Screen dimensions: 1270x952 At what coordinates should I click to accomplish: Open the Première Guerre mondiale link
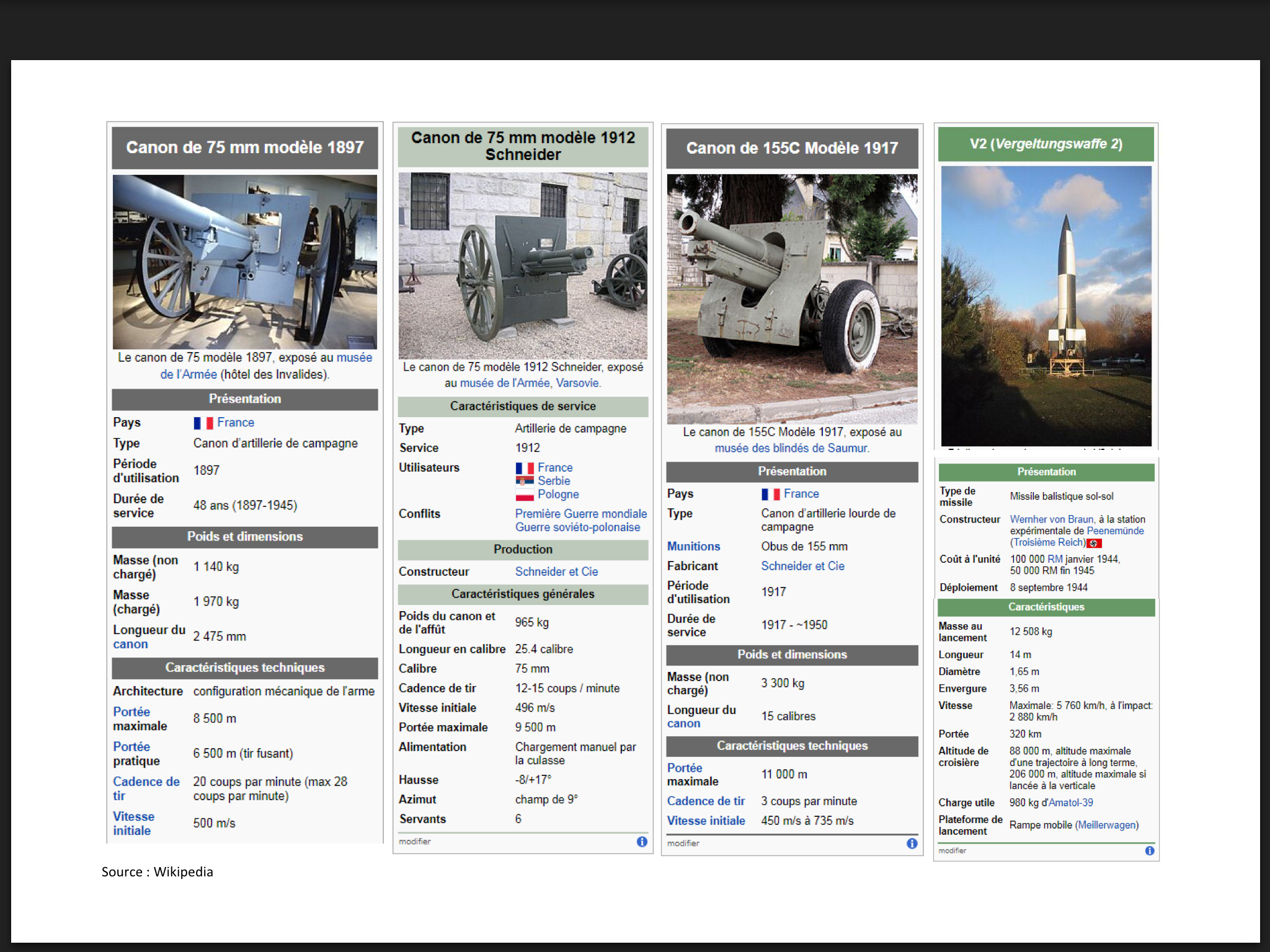[x=580, y=513]
